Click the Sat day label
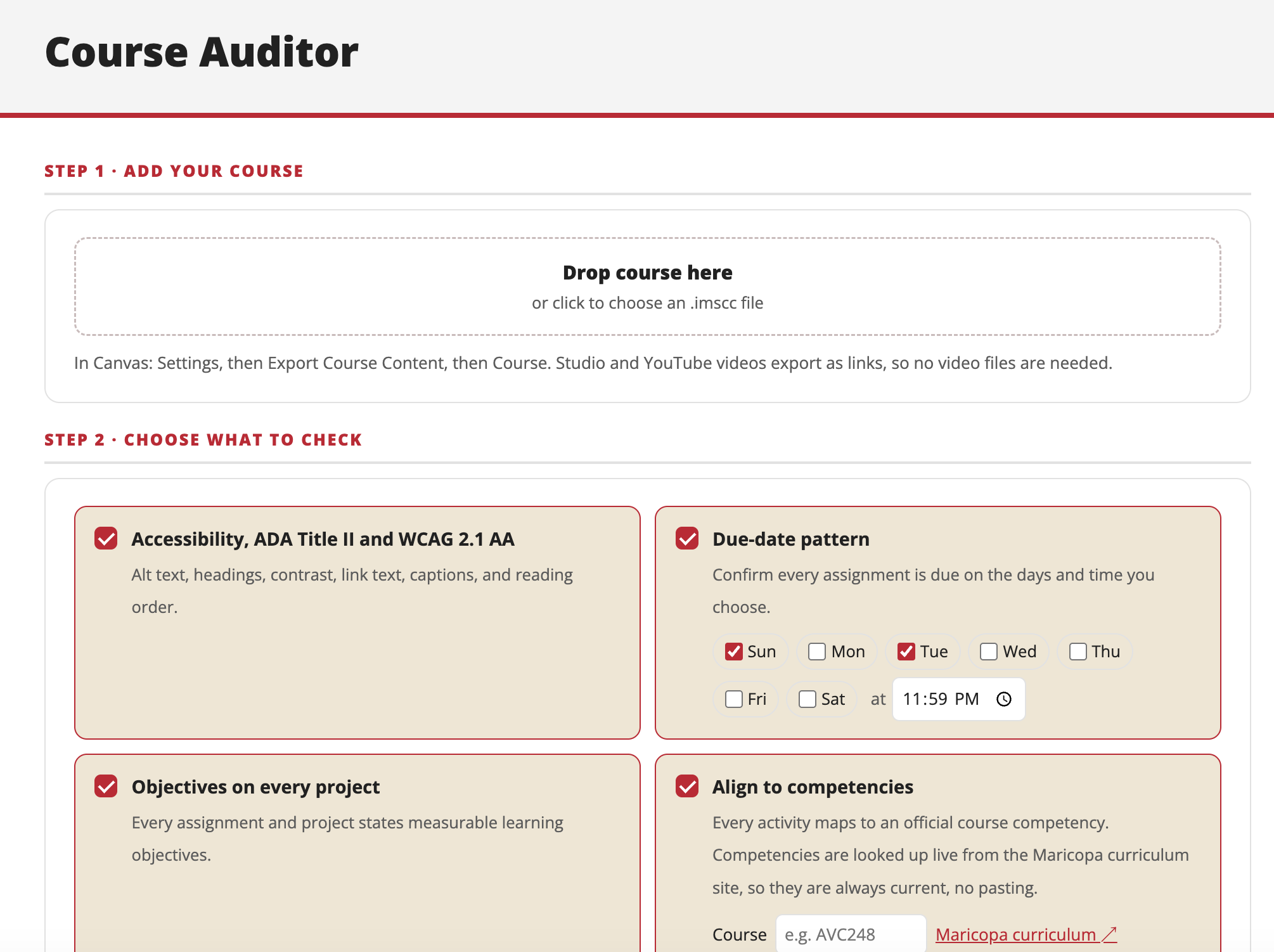The image size is (1274, 952). pyautogui.click(x=833, y=699)
